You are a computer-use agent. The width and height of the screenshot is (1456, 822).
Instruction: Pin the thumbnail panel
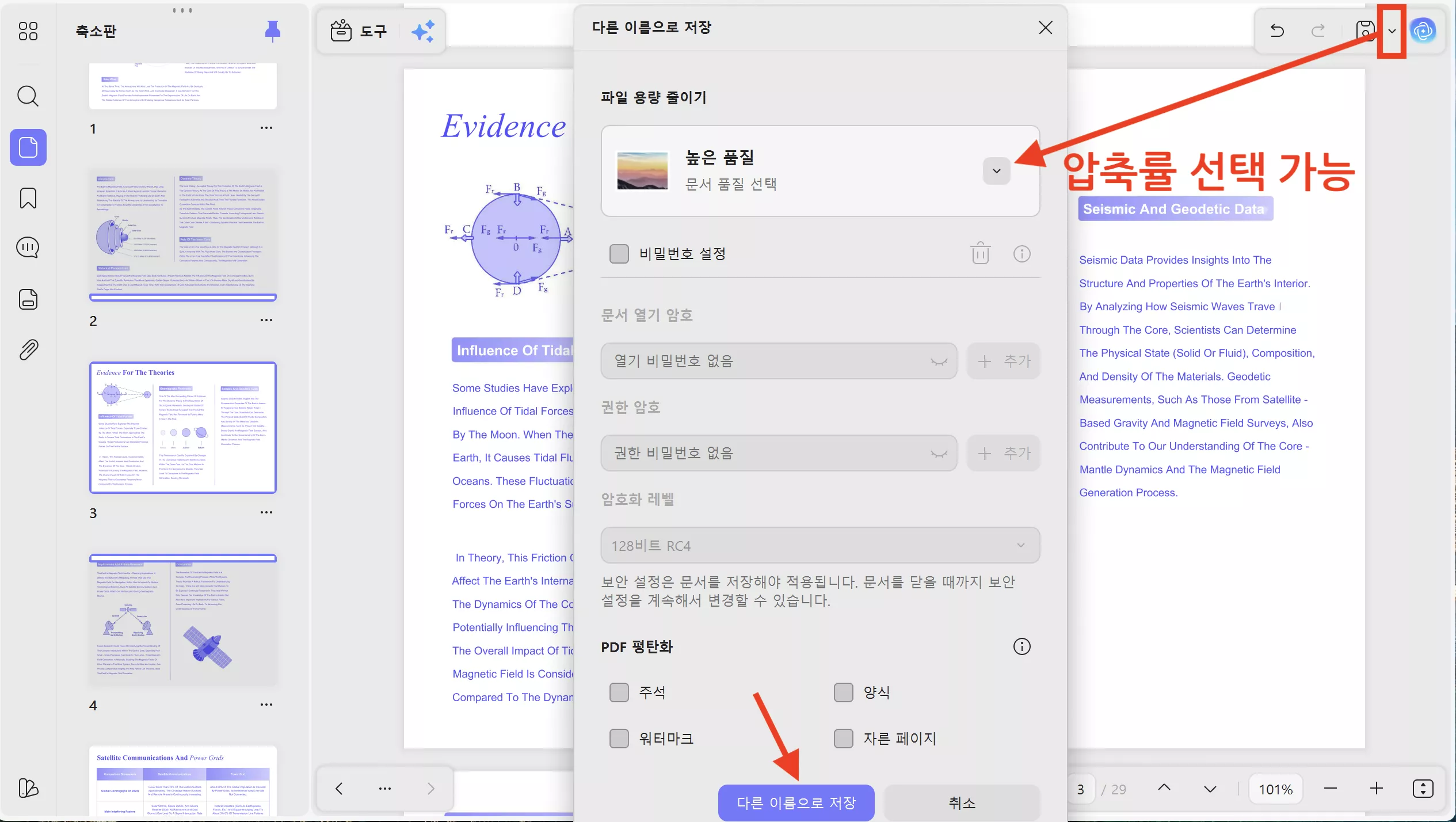(x=272, y=31)
